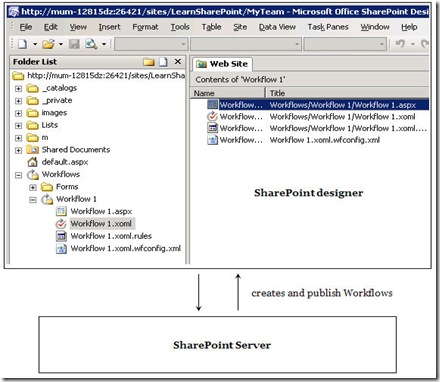Expand the Lists folder

pos(18,126)
